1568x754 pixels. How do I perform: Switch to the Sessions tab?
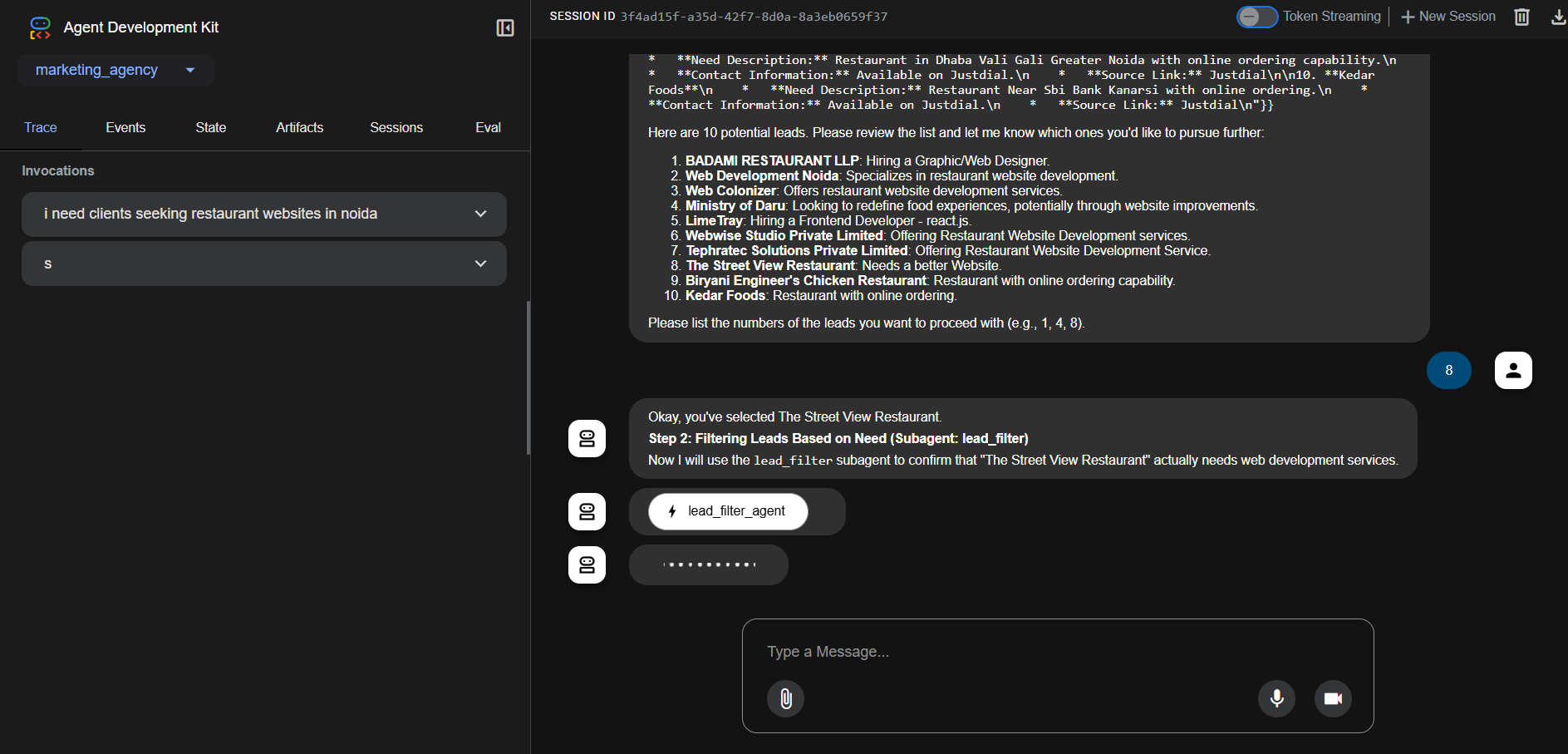(x=396, y=127)
